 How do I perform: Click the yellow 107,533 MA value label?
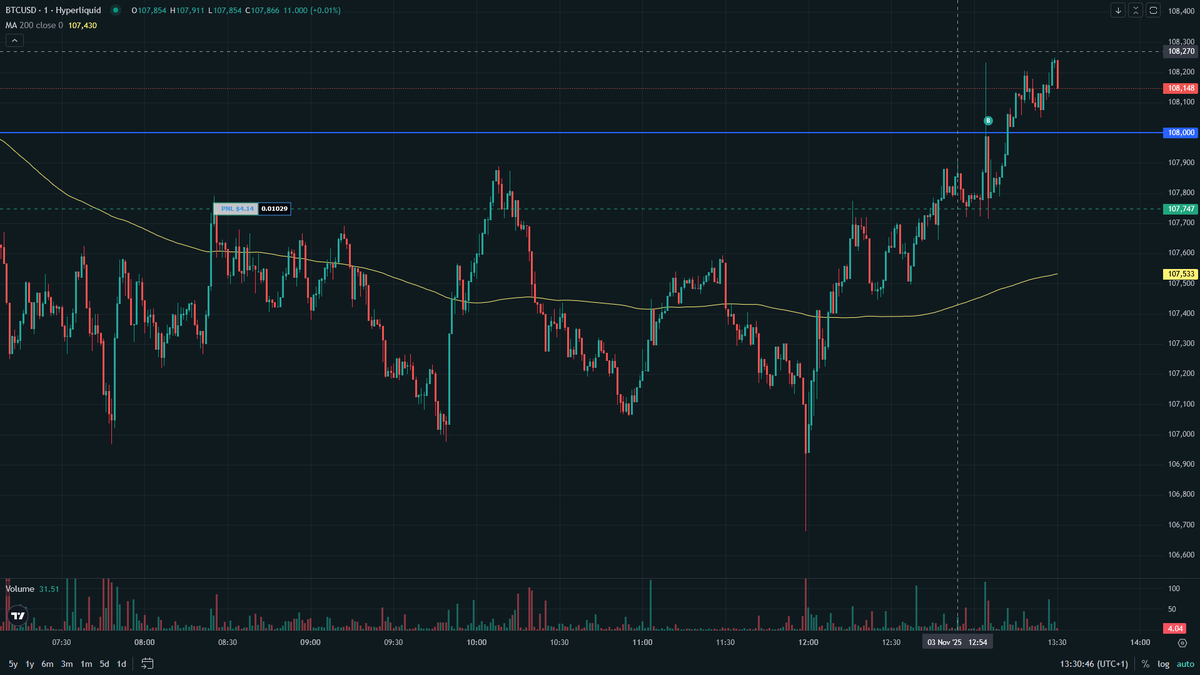tap(1181, 273)
